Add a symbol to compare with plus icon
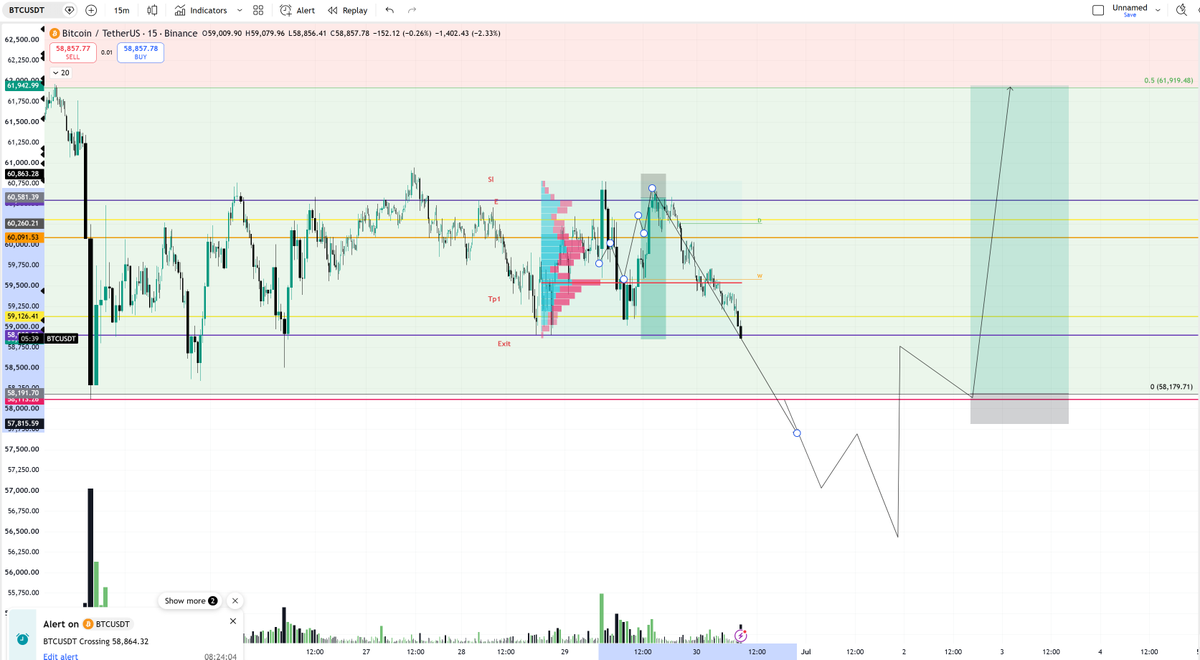 click(90, 10)
